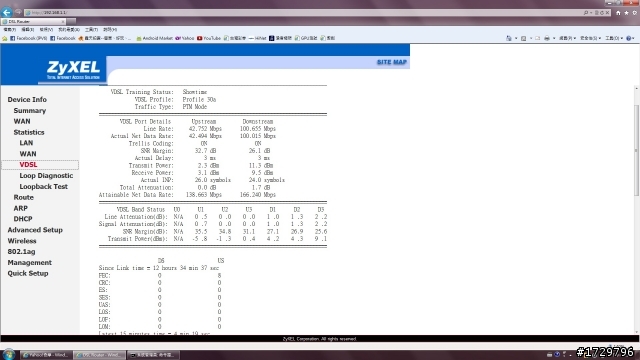Click the browser Back arrow button

(x=7, y=12)
